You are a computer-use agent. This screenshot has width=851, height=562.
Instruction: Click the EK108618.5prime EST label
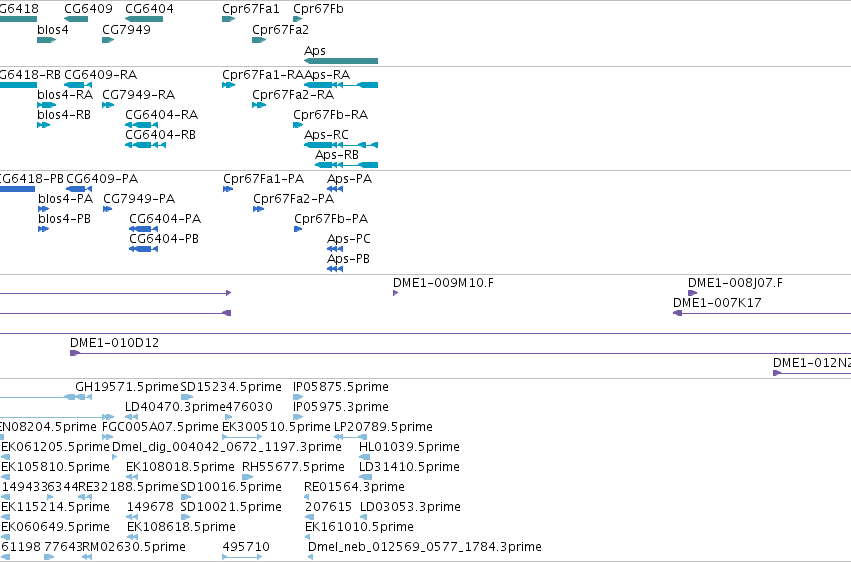coord(181,527)
